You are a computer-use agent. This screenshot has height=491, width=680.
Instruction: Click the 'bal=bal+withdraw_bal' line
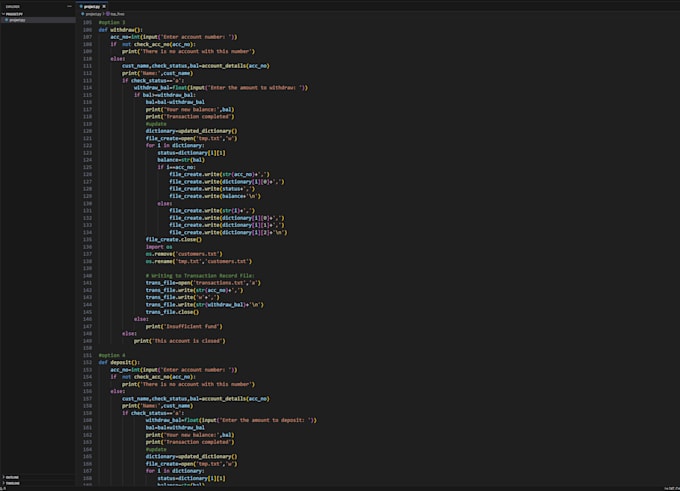tap(175, 428)
